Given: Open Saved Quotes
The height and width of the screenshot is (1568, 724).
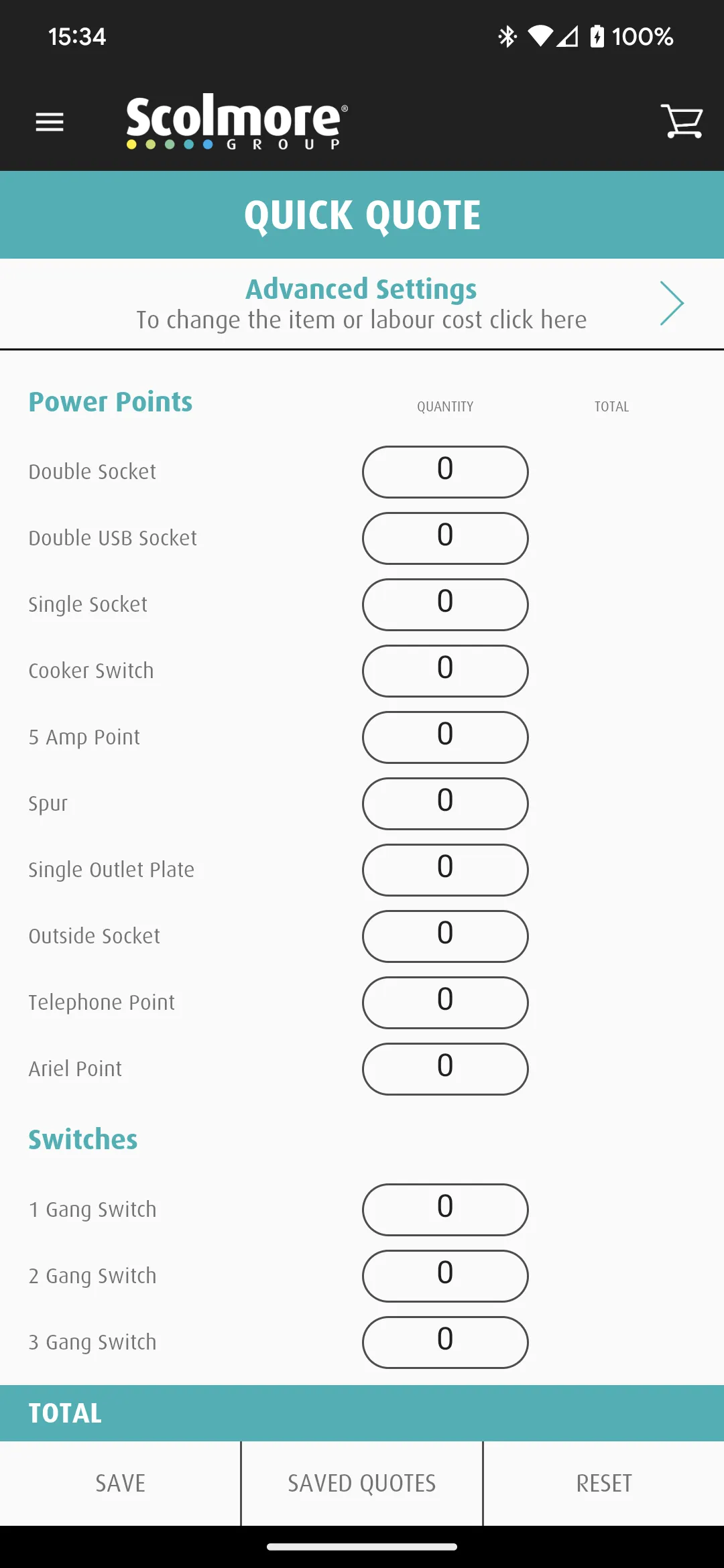Looking at the screenshot, I should click(x=362, y=1484).
